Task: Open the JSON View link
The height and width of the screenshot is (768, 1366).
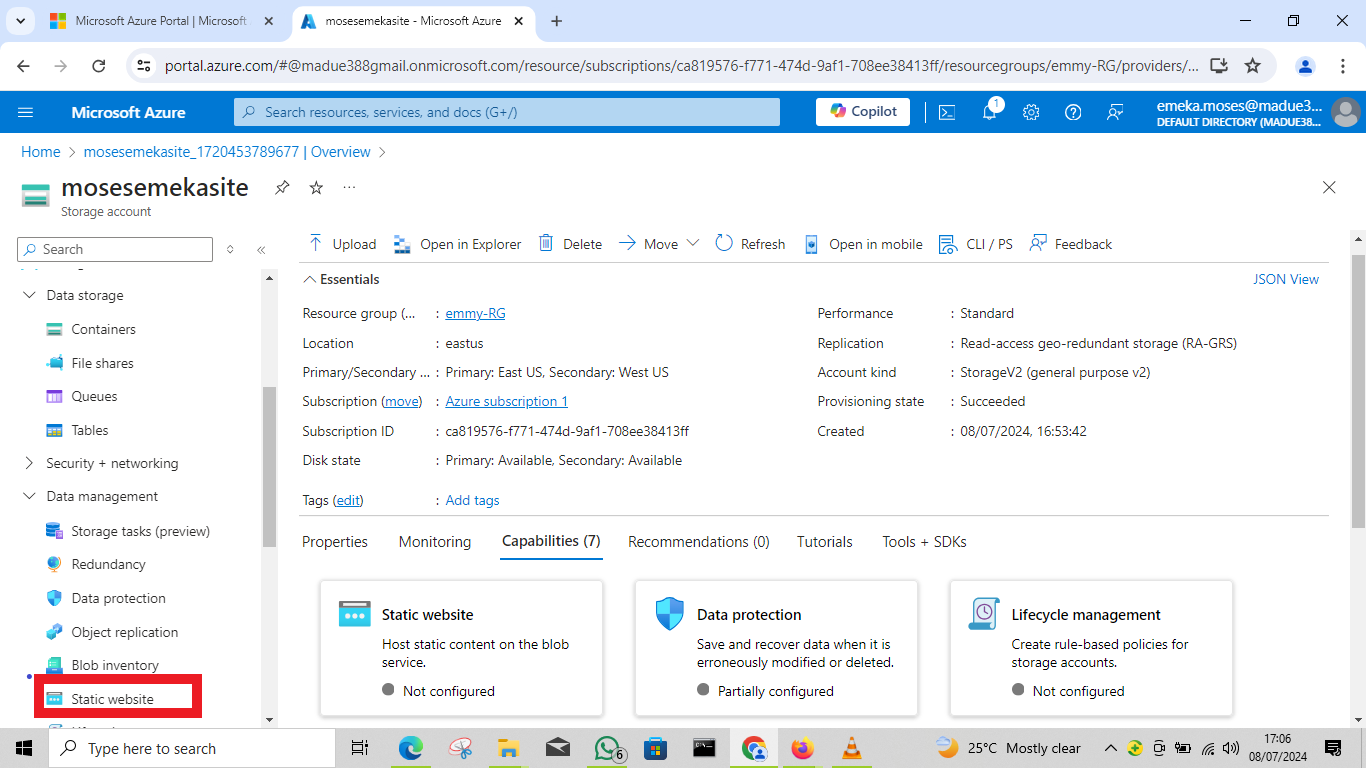Action: (1286, 280)
